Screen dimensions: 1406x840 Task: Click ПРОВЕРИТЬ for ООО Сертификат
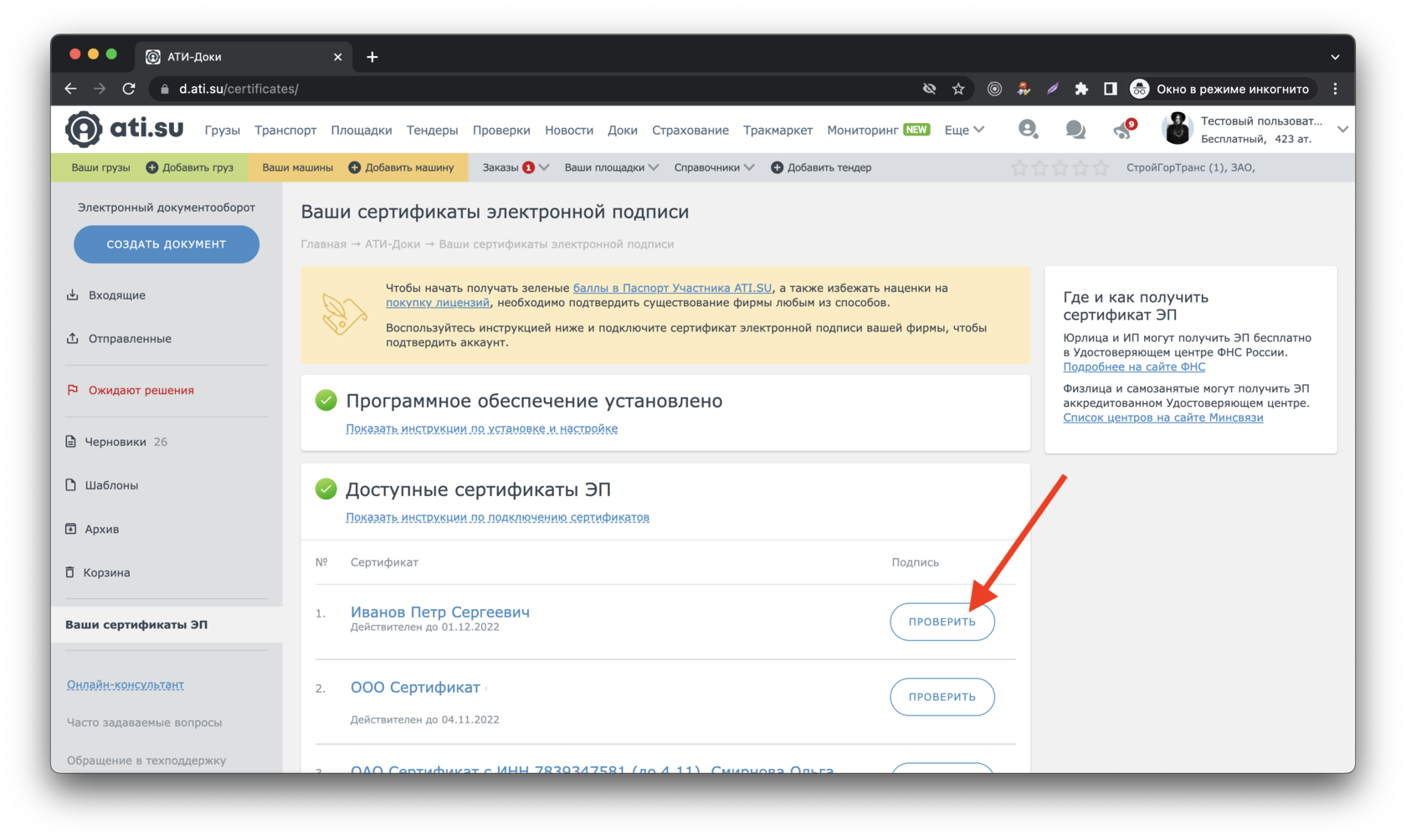tap(942, 697)
